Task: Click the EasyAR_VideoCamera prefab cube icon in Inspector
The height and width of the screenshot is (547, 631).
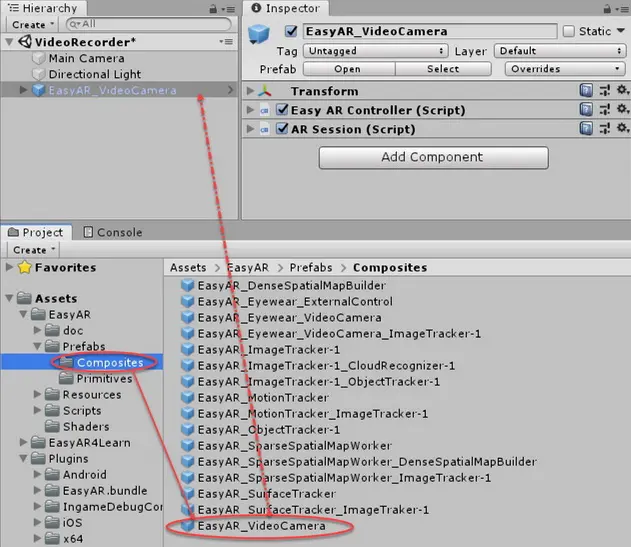Action: pos(259,34)
